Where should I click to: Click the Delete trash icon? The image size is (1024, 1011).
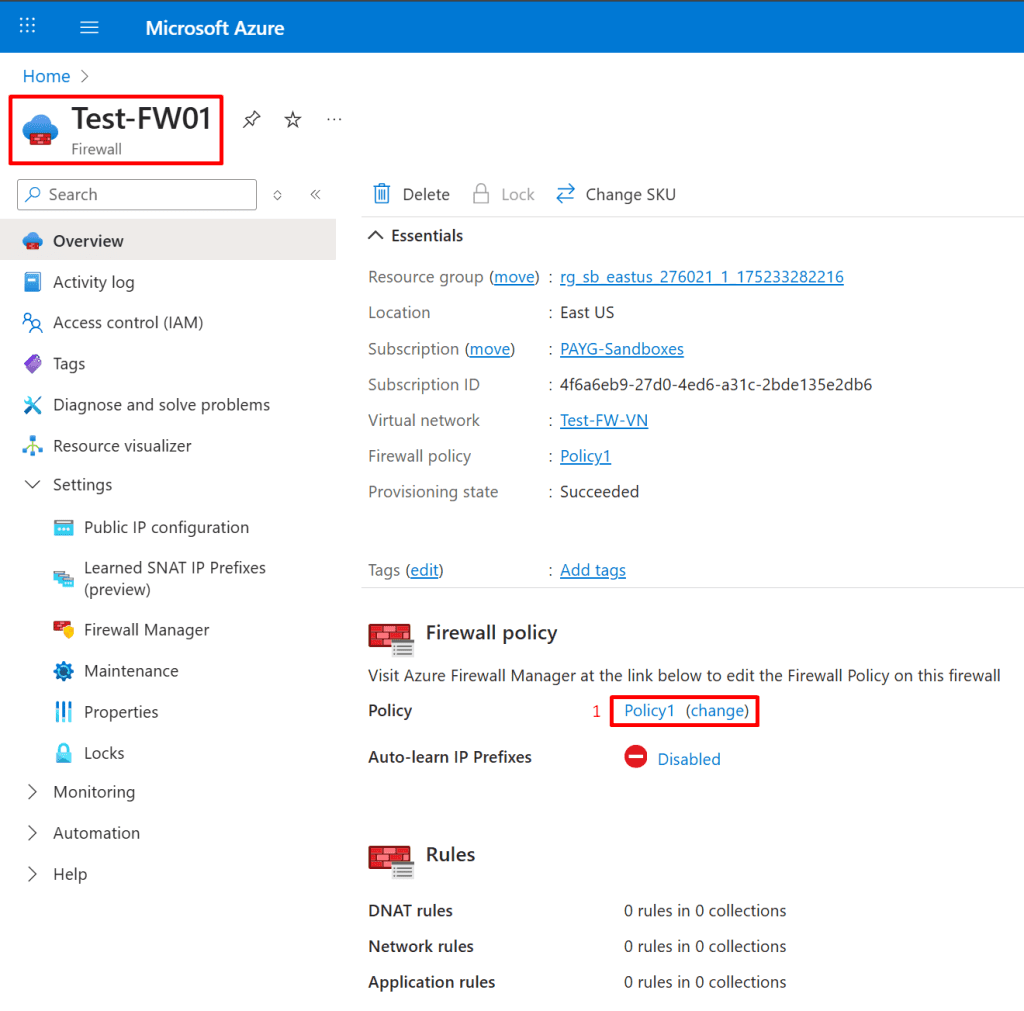[x=382, y=194]
